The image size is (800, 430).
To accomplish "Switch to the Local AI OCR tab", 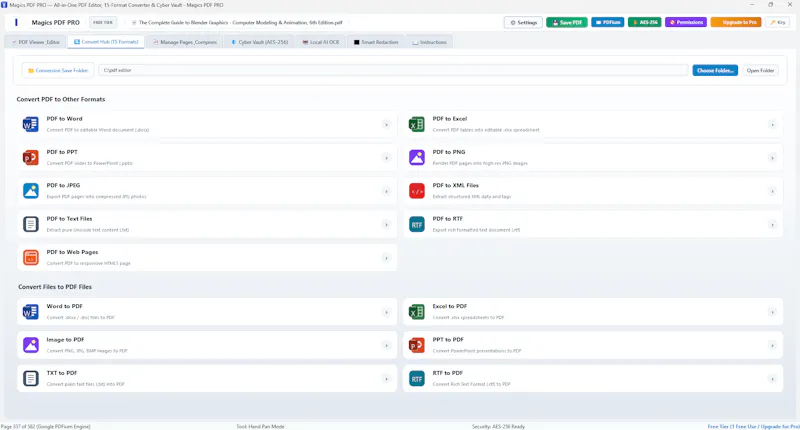I will [321, 42].
